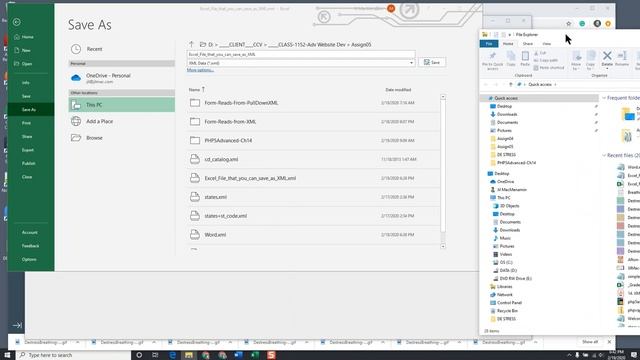Click bookmark star in browser toolbar

click(569, 24)
